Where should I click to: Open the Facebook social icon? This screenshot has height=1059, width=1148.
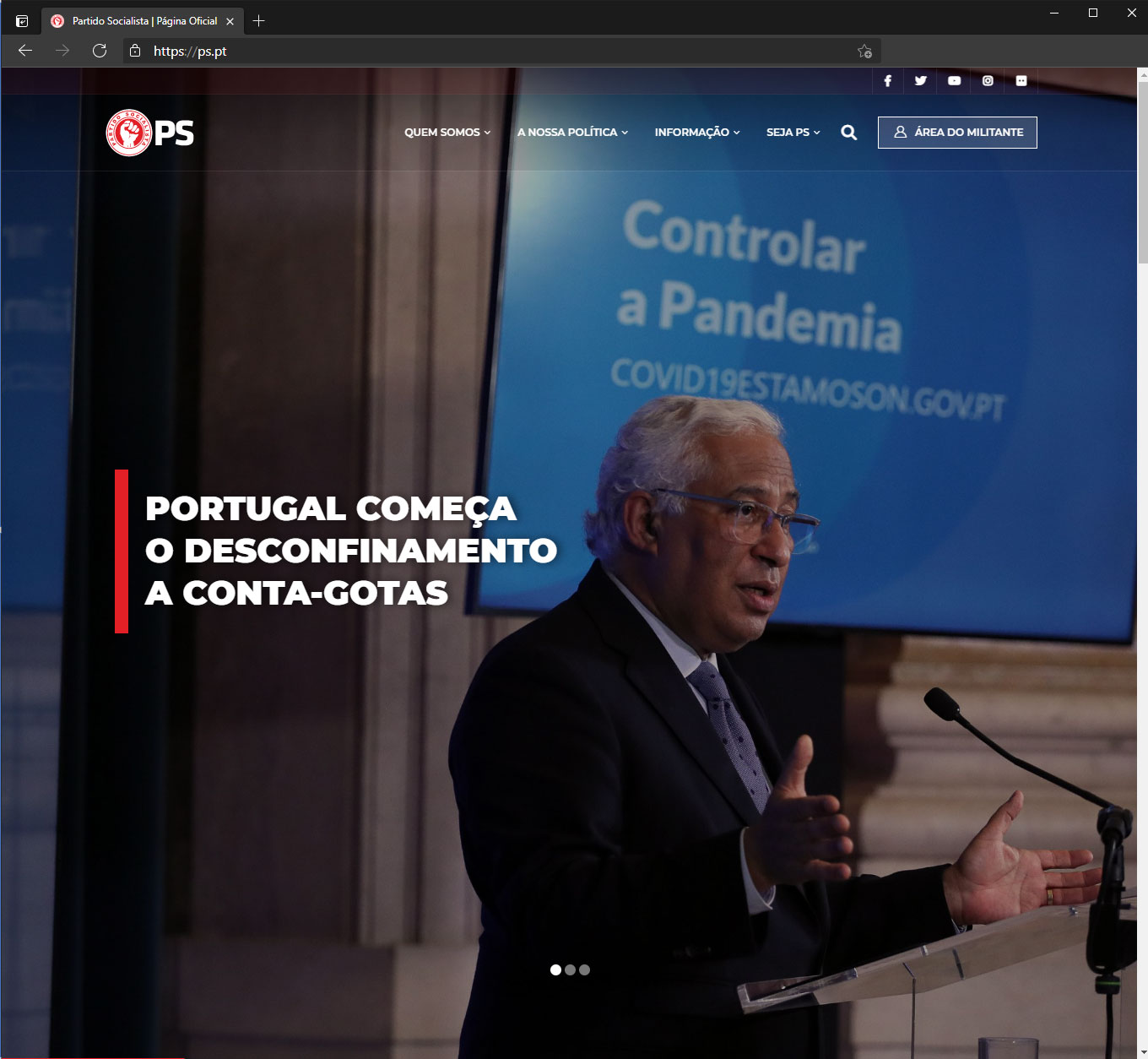(x=887, y=81)
